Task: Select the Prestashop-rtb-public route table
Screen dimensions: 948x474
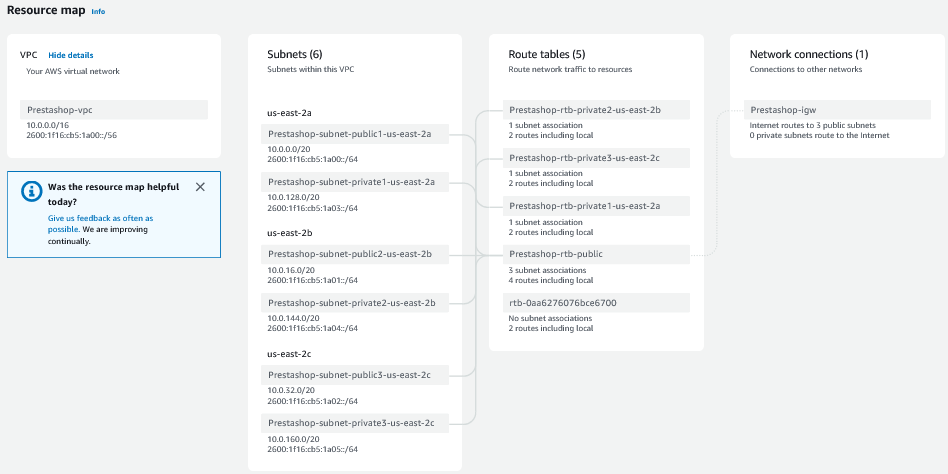Action: [x=556, y=254]
